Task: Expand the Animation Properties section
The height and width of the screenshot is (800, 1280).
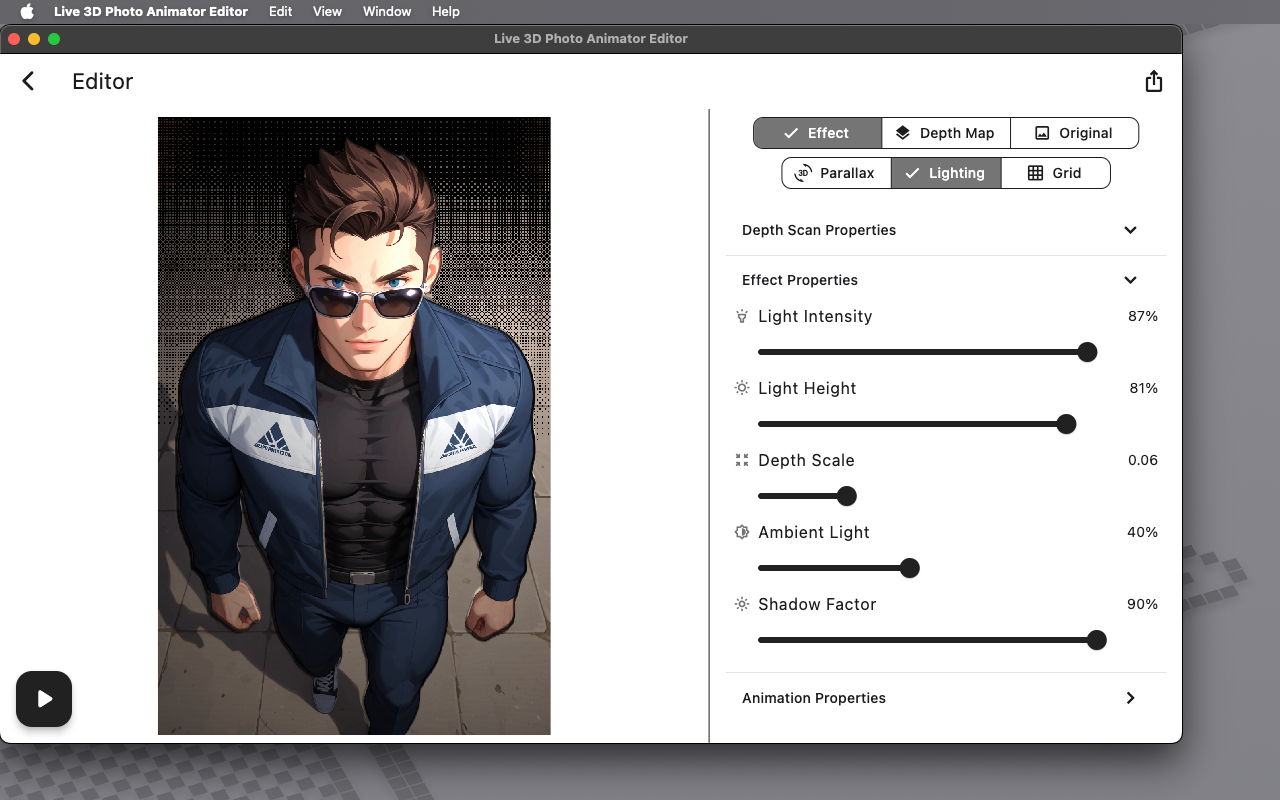Action: point(946,698)
